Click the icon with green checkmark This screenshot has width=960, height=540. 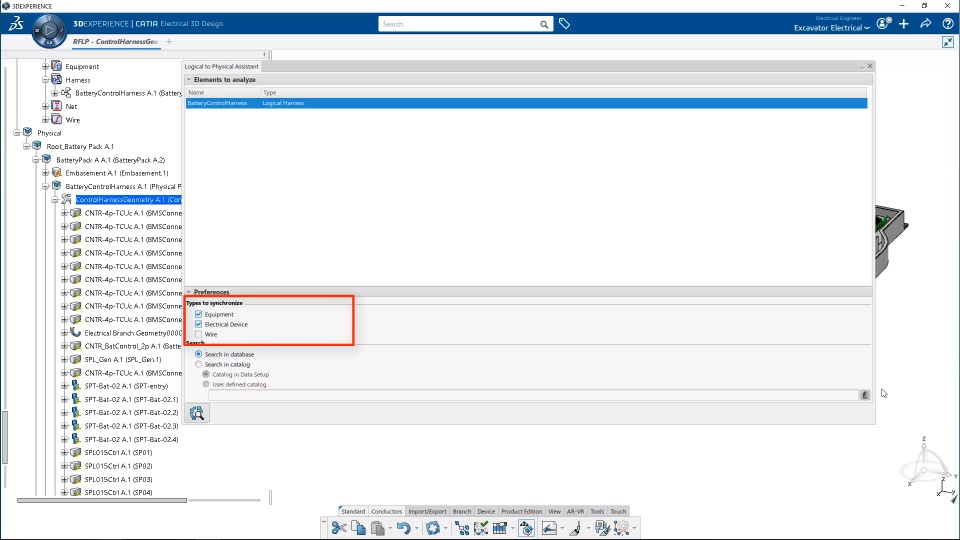click(481, 528)
